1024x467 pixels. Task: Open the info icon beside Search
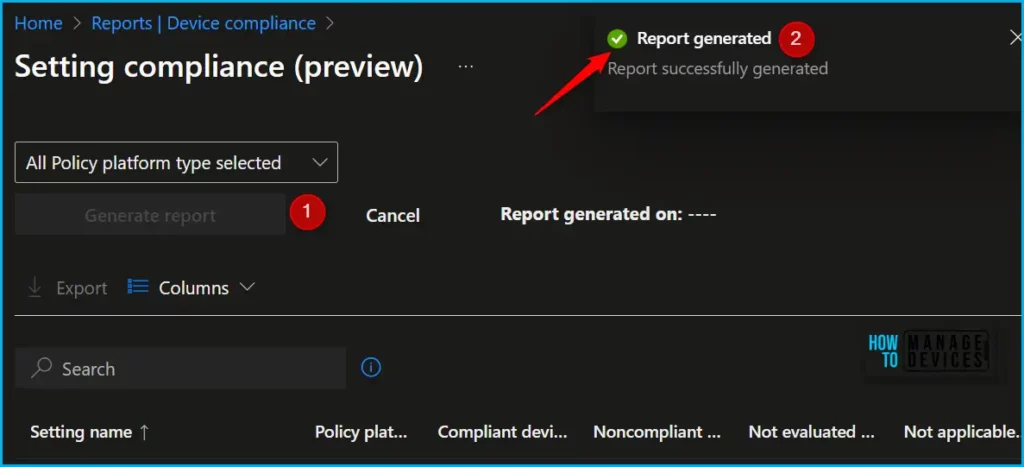tap(371, 368)
